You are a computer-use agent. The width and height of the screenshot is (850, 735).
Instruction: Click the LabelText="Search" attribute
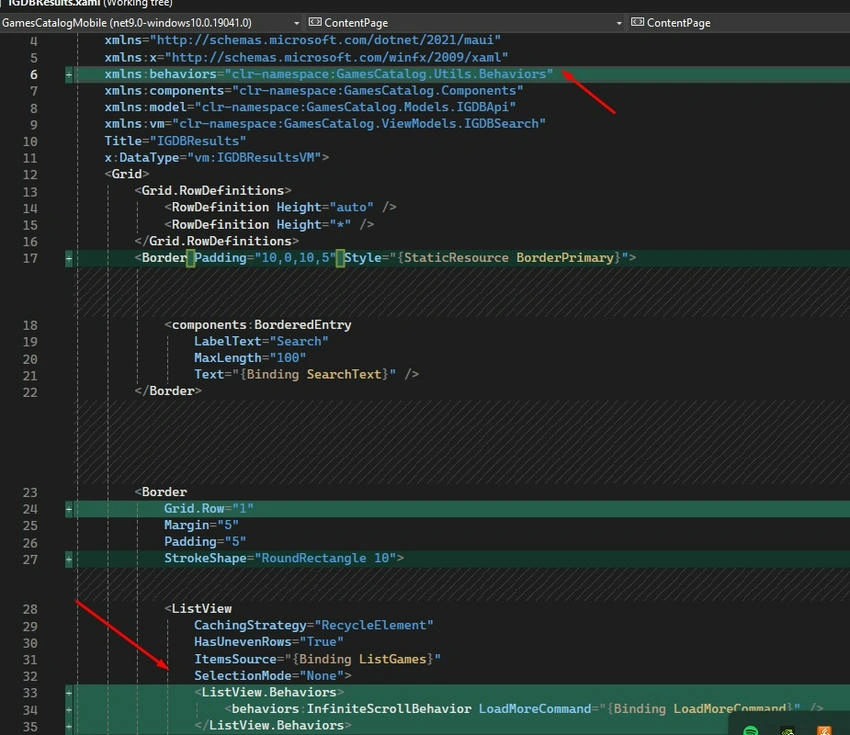261,341
